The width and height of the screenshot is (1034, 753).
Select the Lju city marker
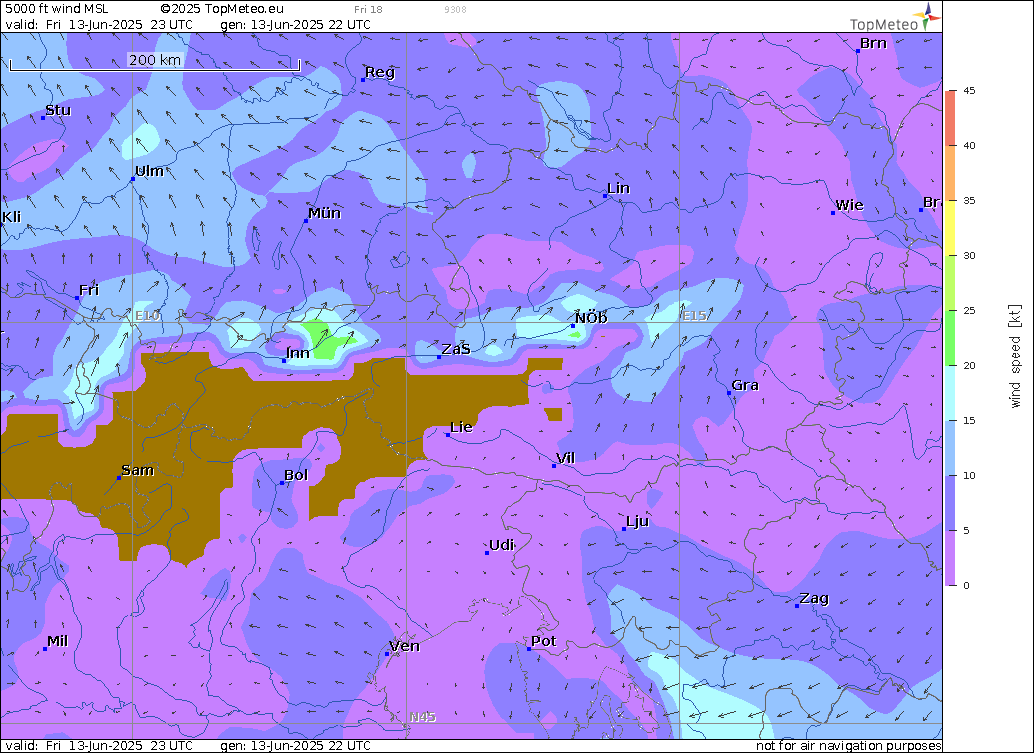point(624,529)
